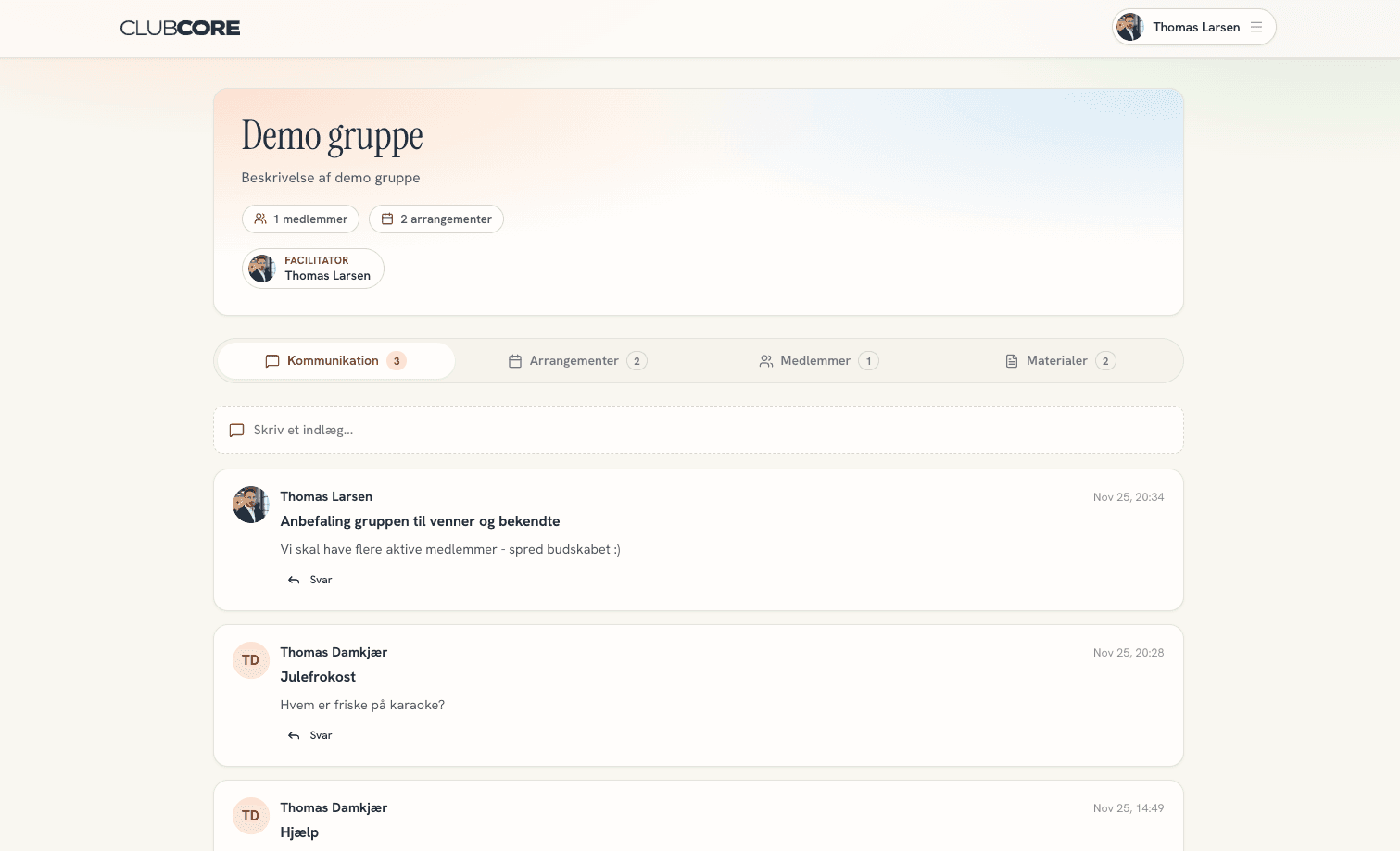Viewport: 1400px width, 851px height.
Task: Click Svar under the Julefrokost post
Action: [321, 735]
